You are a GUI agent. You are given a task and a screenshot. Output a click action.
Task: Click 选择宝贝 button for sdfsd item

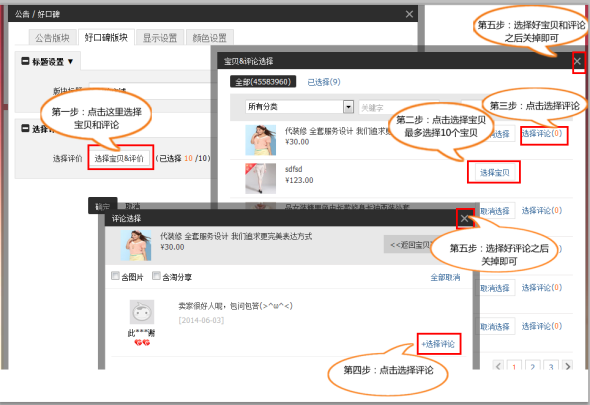point(494,173)
